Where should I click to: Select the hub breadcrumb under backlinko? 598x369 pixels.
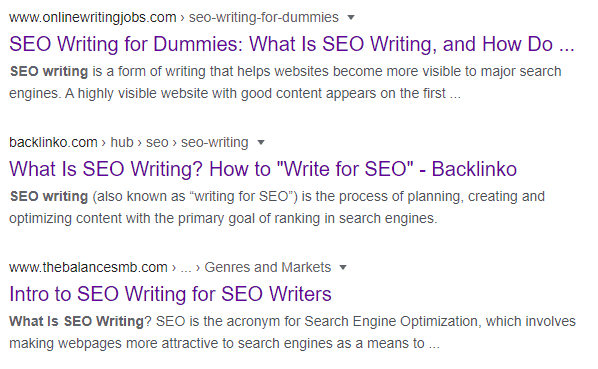point(122,143)
